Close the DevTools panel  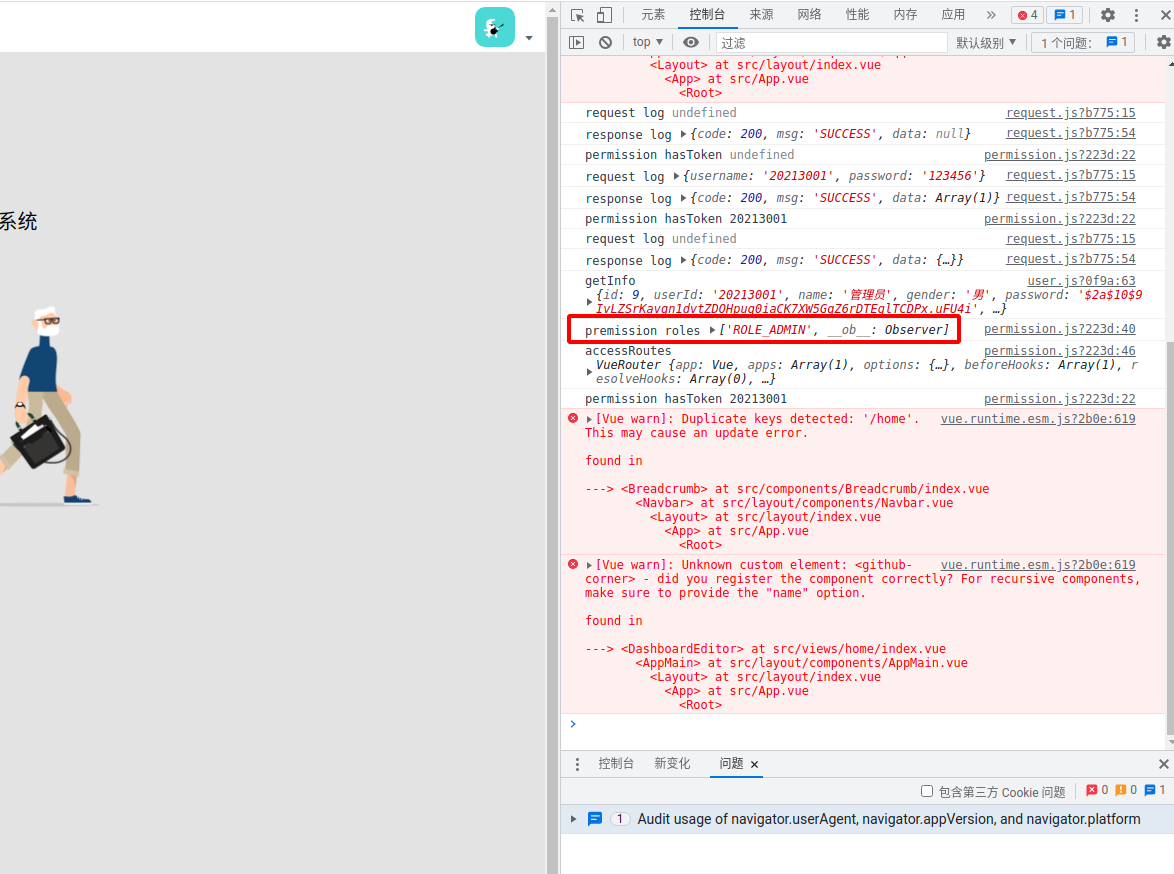click(x=1165, y=15)
